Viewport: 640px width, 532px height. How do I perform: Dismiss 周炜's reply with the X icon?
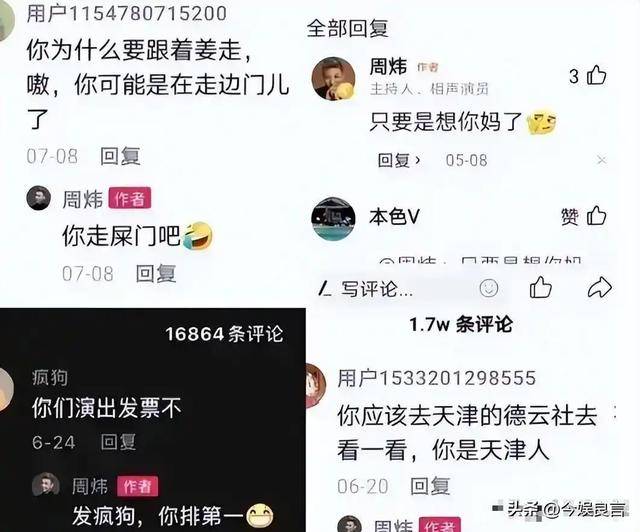coord(601,160)
